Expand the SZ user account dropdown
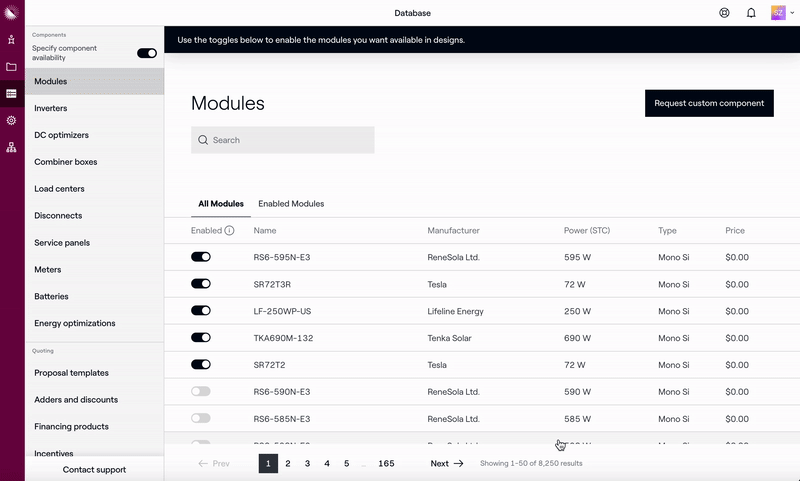 (783, 13)
